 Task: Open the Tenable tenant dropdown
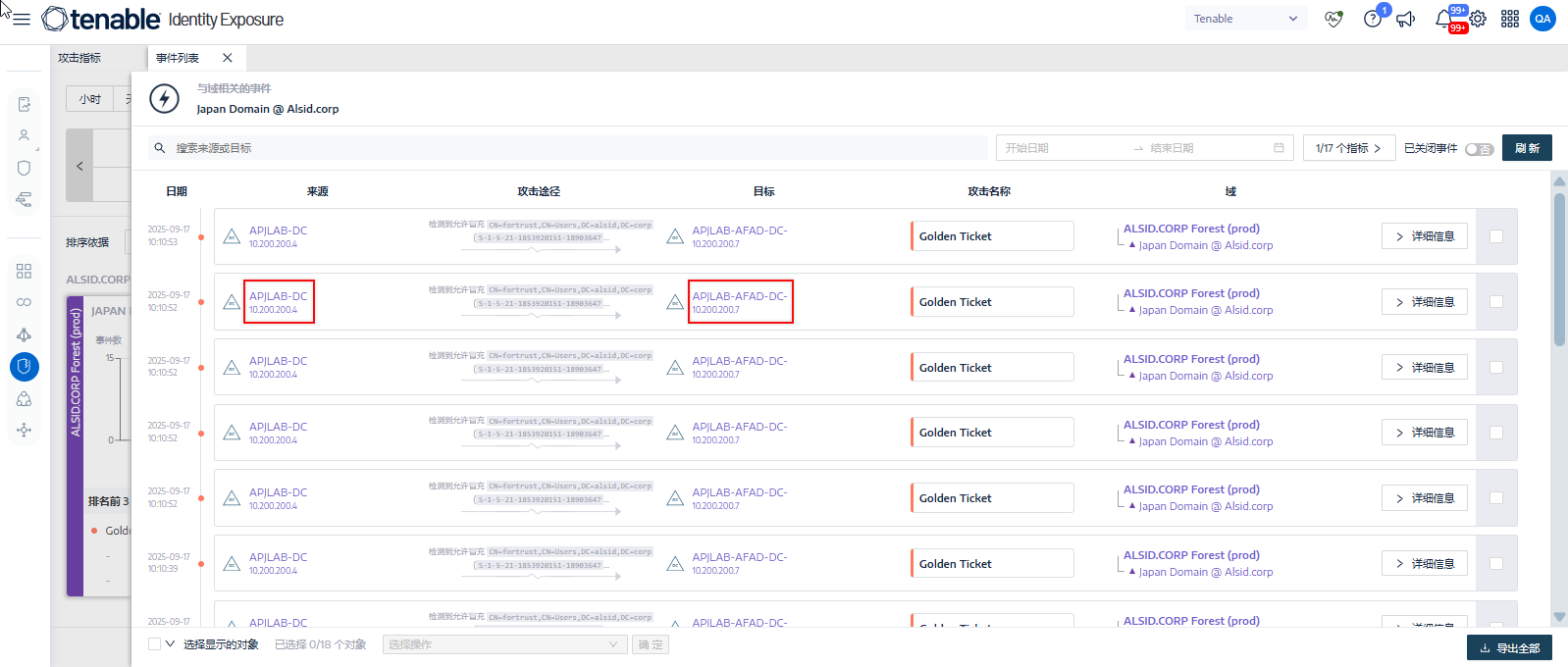pyautogui.click(x=1245, y=19)
